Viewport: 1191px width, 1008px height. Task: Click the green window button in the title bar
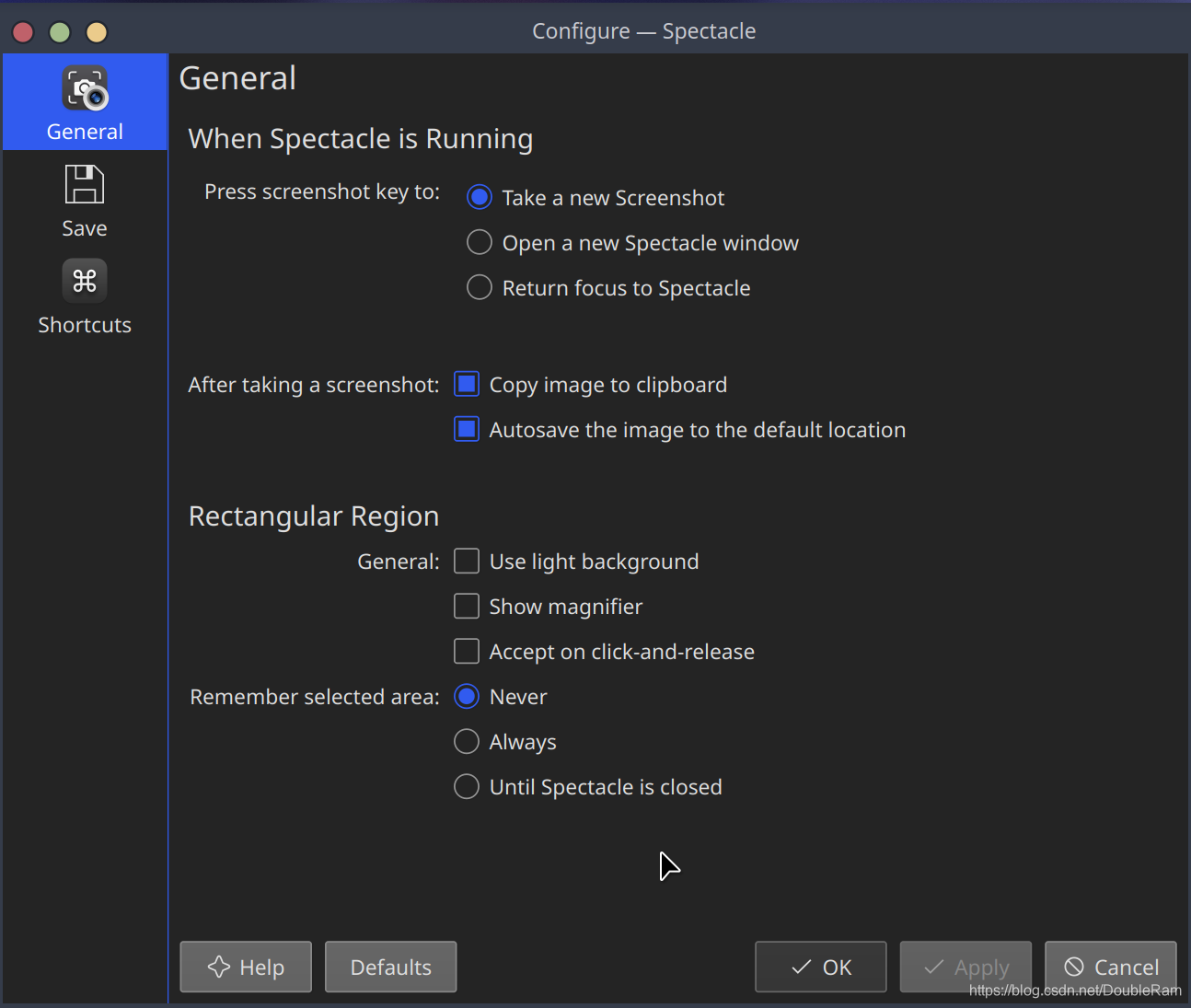pos(60,32)
